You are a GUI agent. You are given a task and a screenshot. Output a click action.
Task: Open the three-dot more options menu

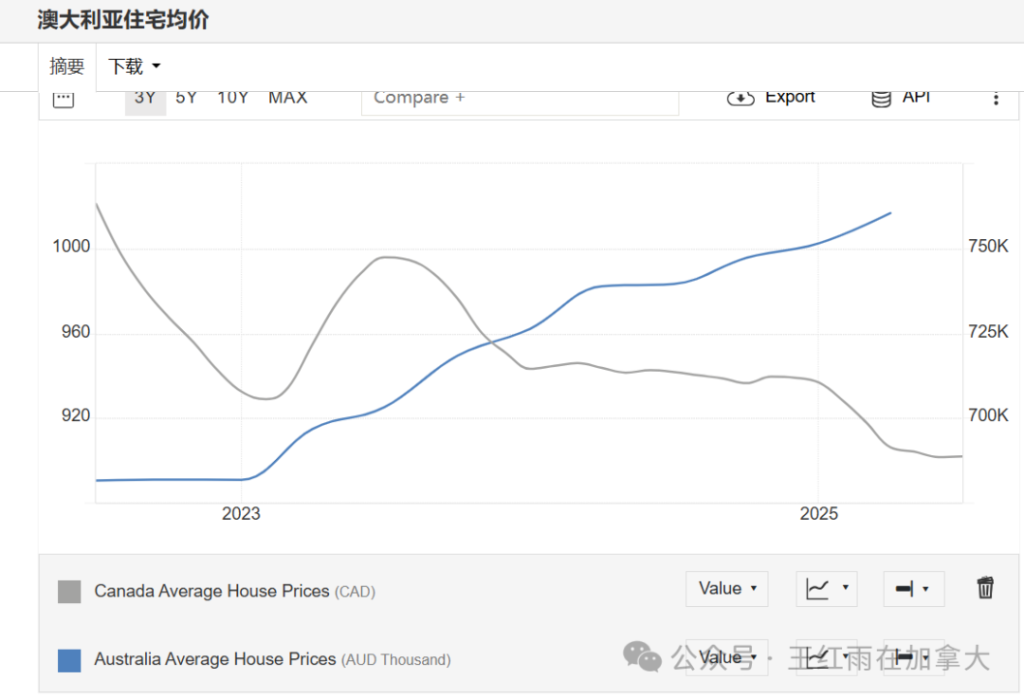point(995,98)
